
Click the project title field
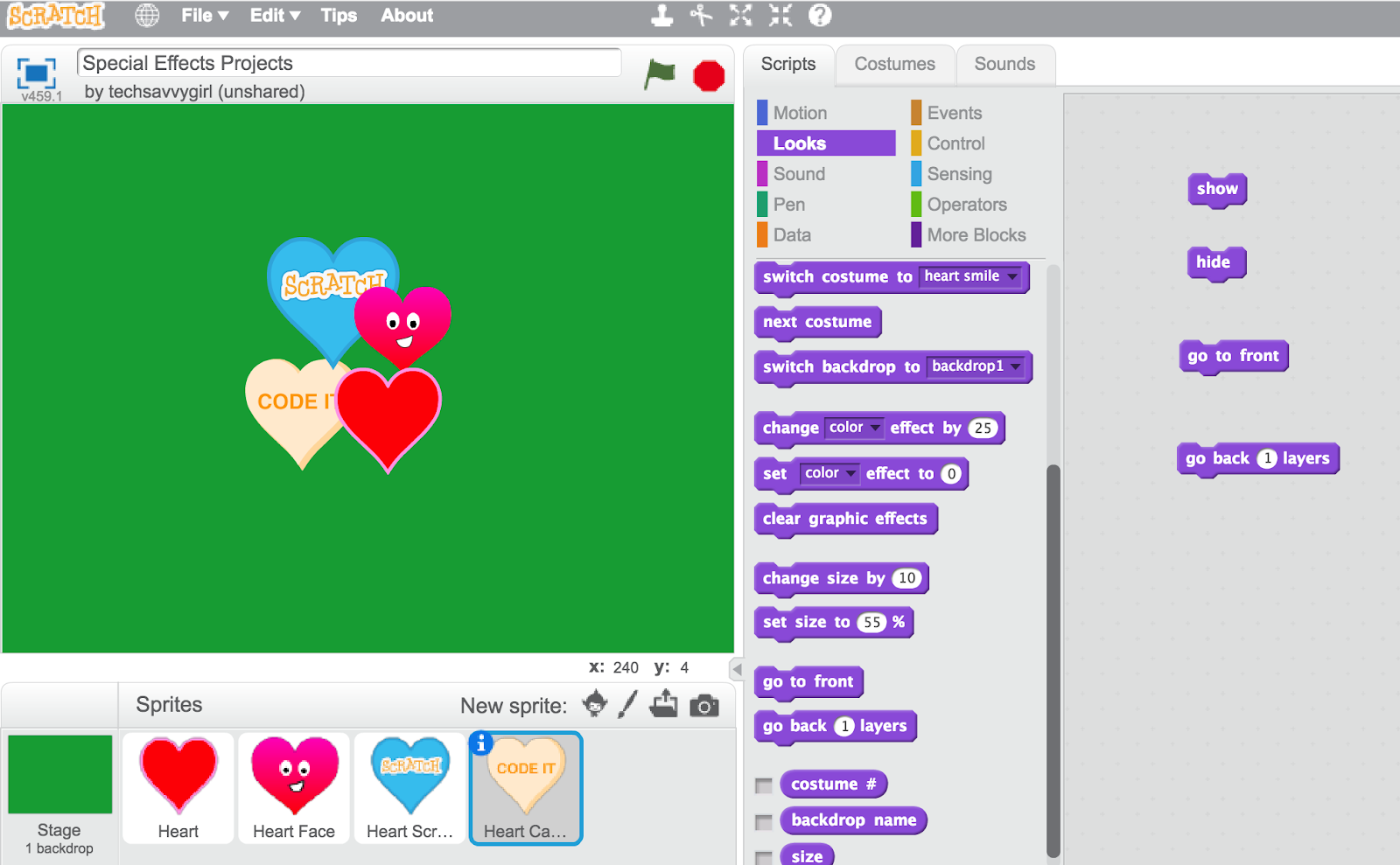[x=350, y=63]
